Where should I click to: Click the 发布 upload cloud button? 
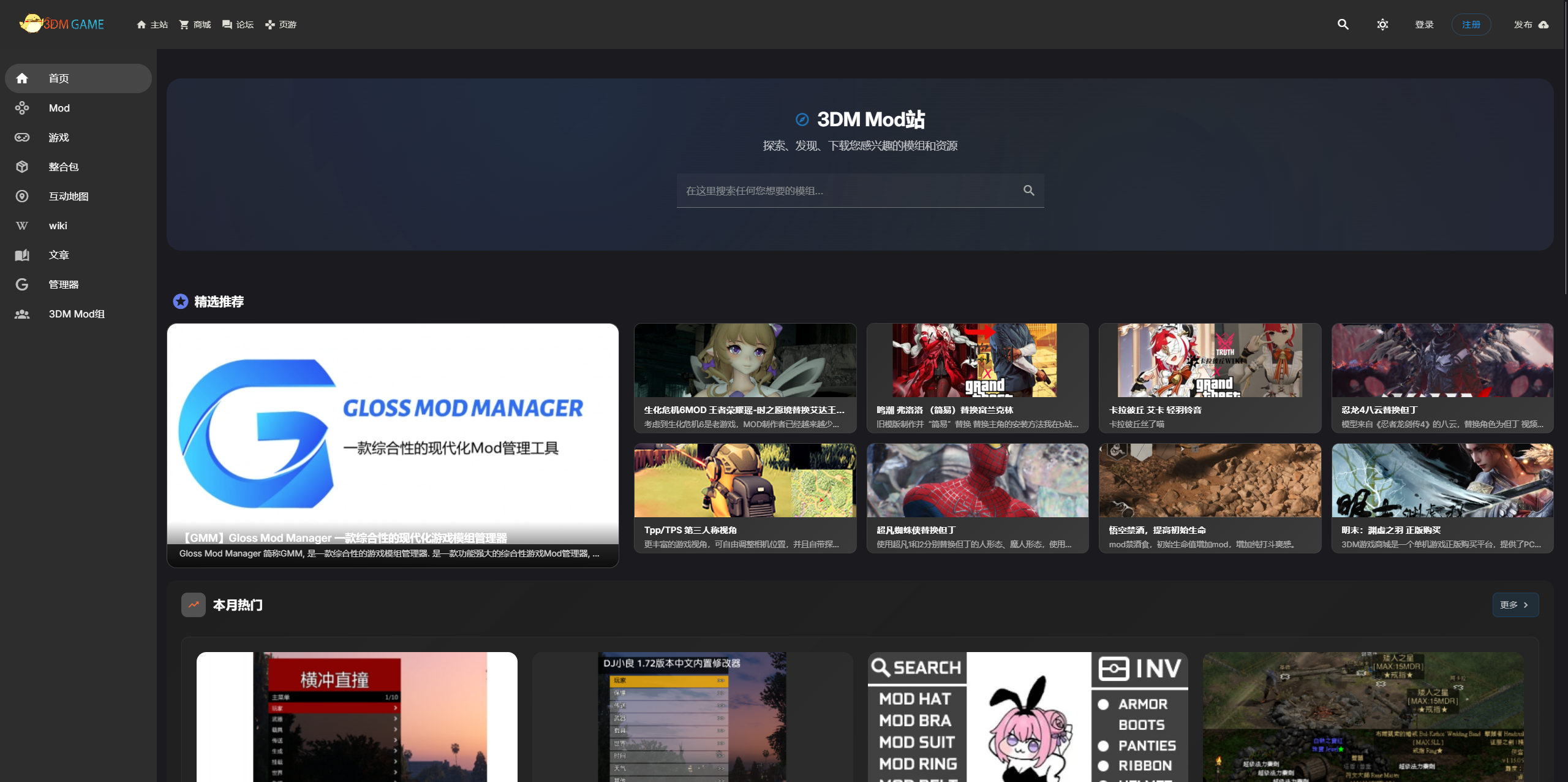(1531, 25)
